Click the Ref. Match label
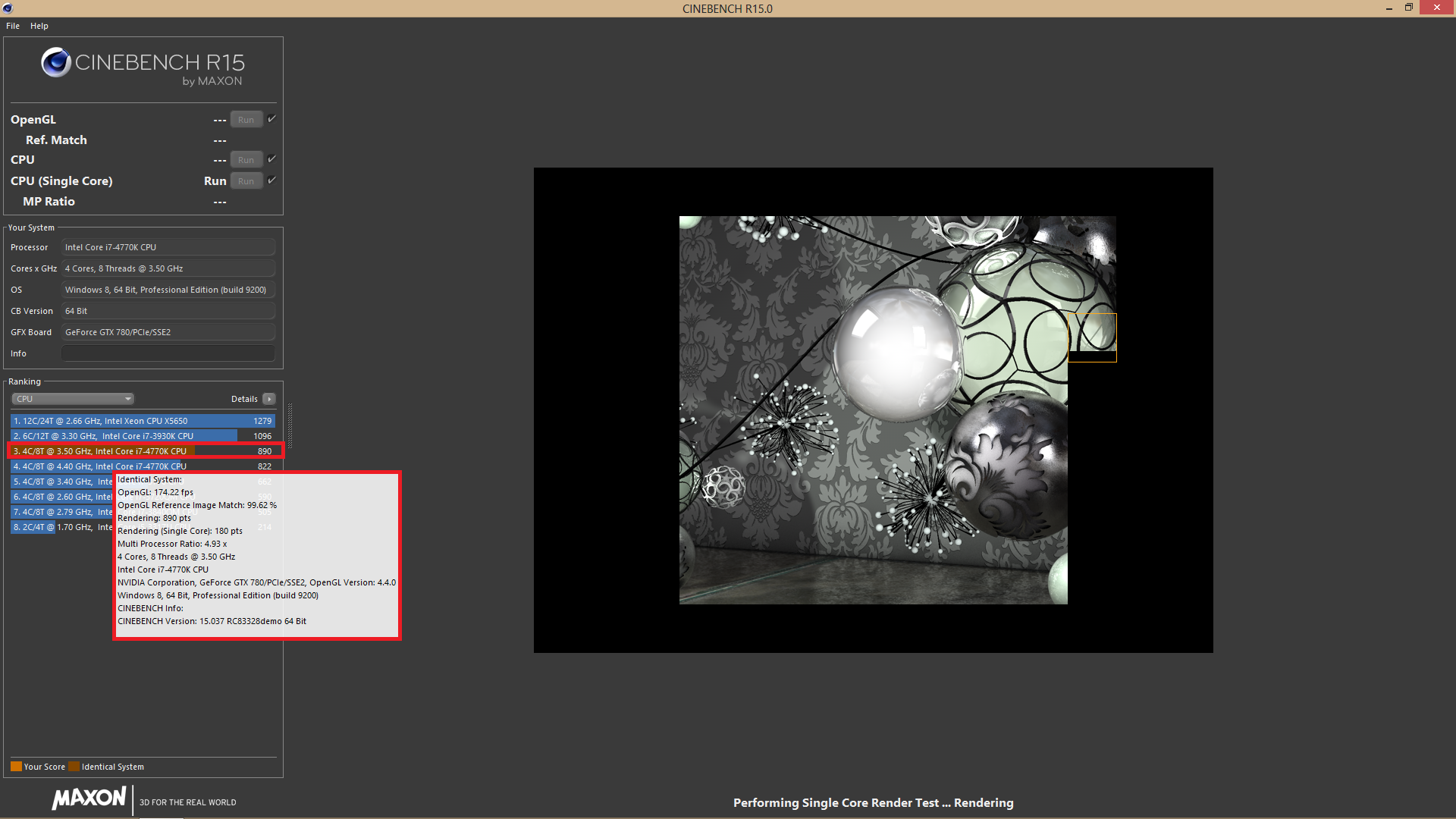 (56, 140)
